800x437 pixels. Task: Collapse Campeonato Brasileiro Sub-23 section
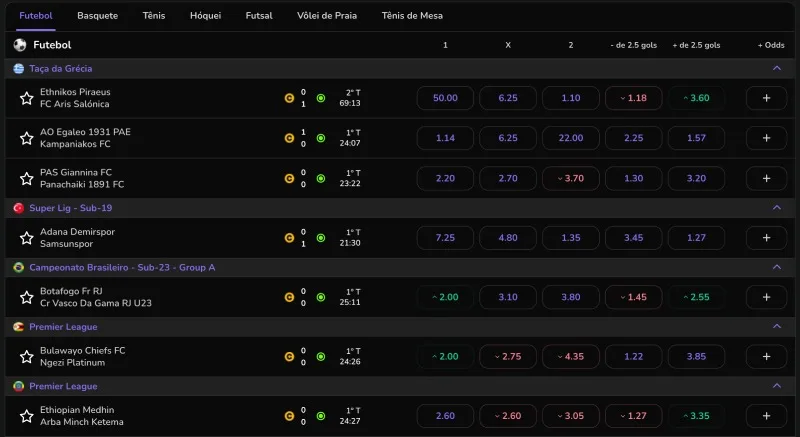[777, 267]
